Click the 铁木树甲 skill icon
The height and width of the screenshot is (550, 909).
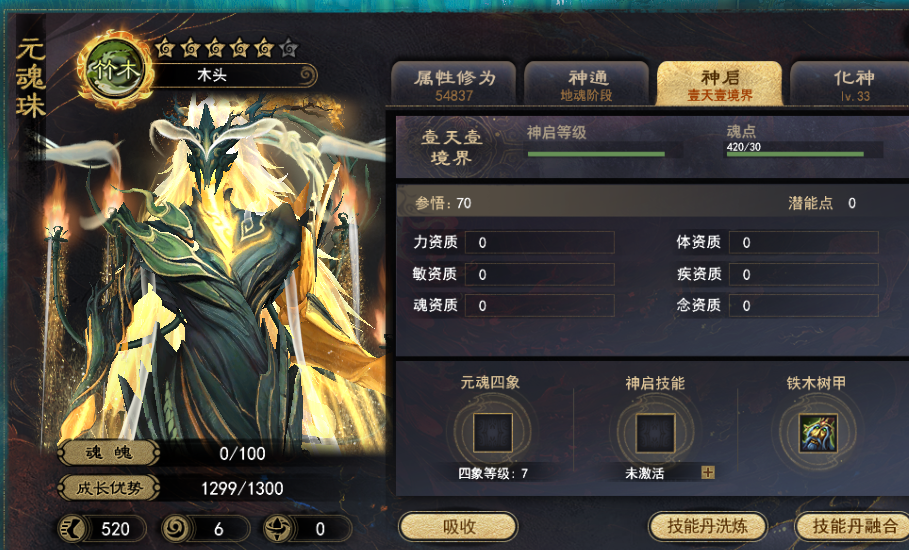pos(818,432)
